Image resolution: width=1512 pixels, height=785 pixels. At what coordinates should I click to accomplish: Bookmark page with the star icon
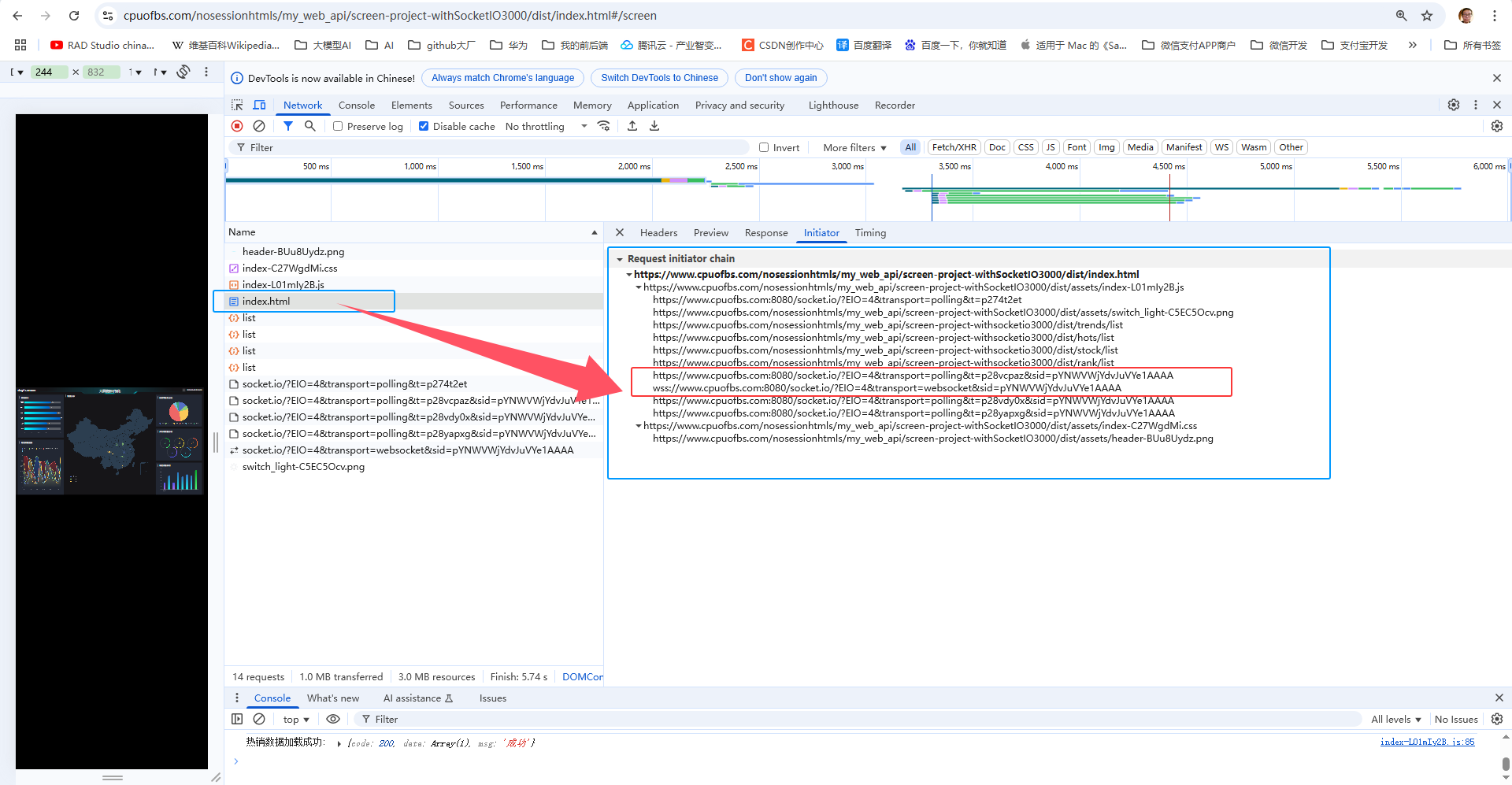(x=1427, y=16)
